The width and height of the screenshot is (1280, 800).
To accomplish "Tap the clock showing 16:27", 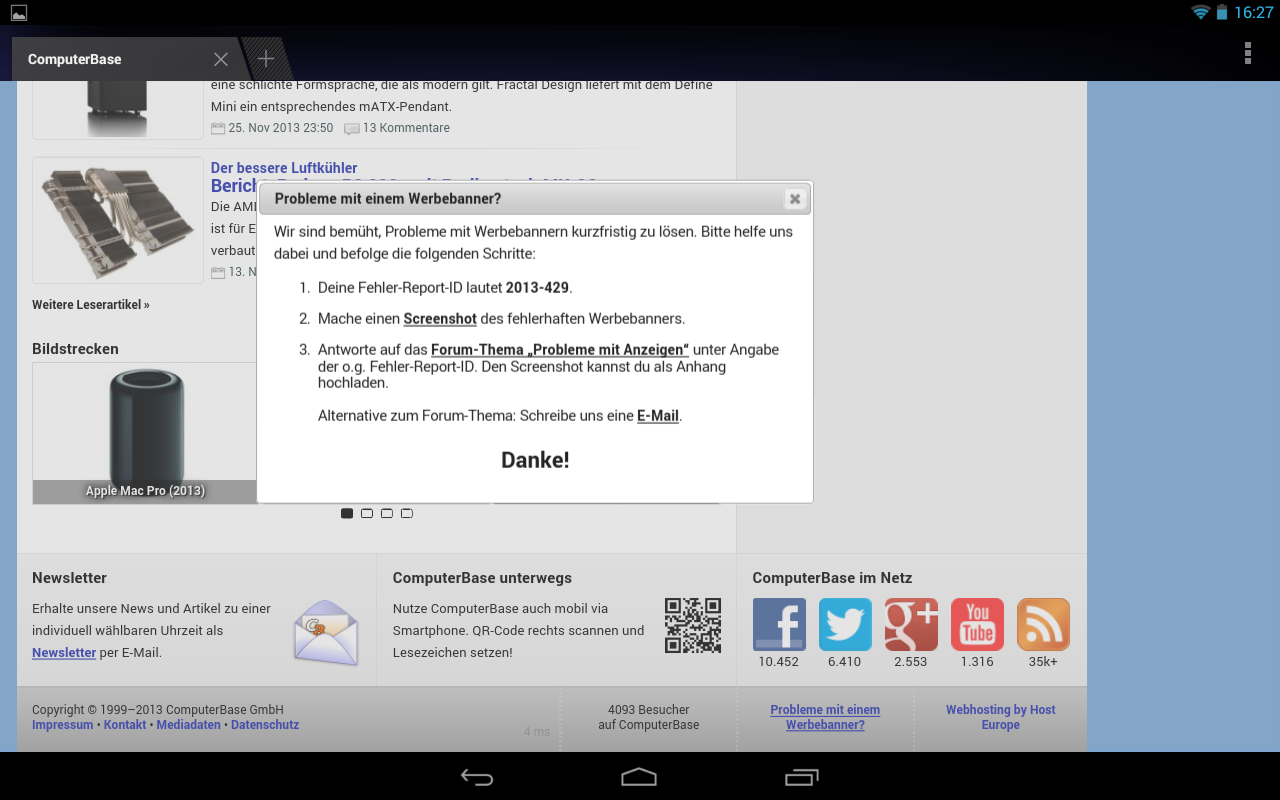I will coord(1254,12).
